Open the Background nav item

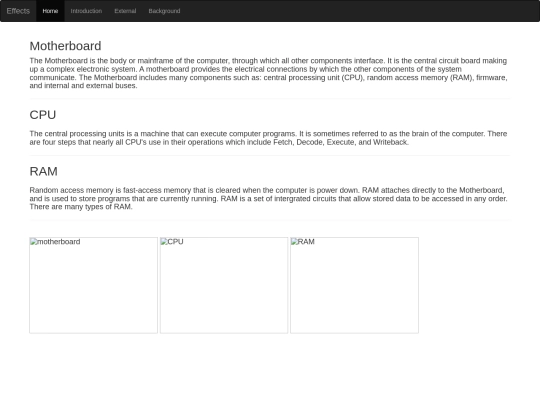point(164,11)
